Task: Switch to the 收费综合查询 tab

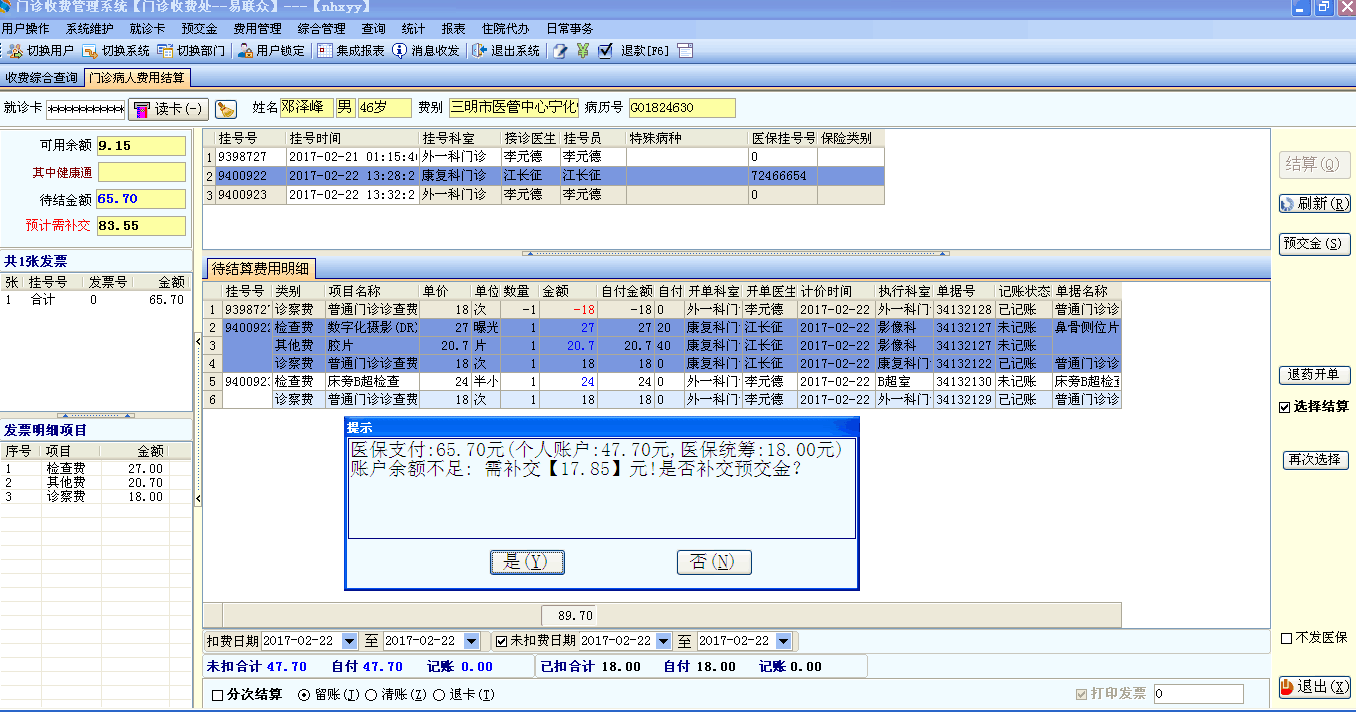Action: 41,77
